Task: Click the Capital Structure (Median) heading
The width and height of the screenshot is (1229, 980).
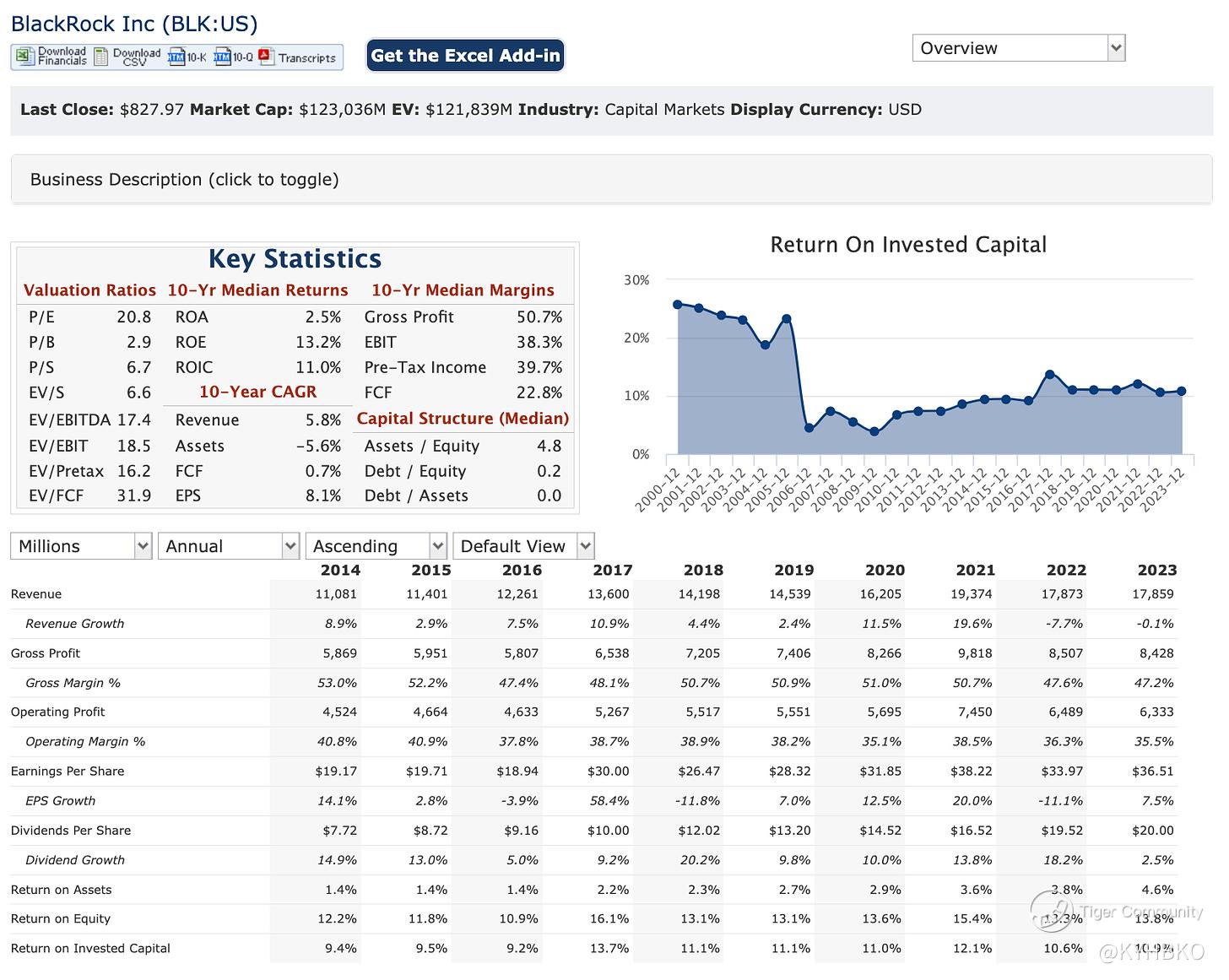Action: [463, 419]
